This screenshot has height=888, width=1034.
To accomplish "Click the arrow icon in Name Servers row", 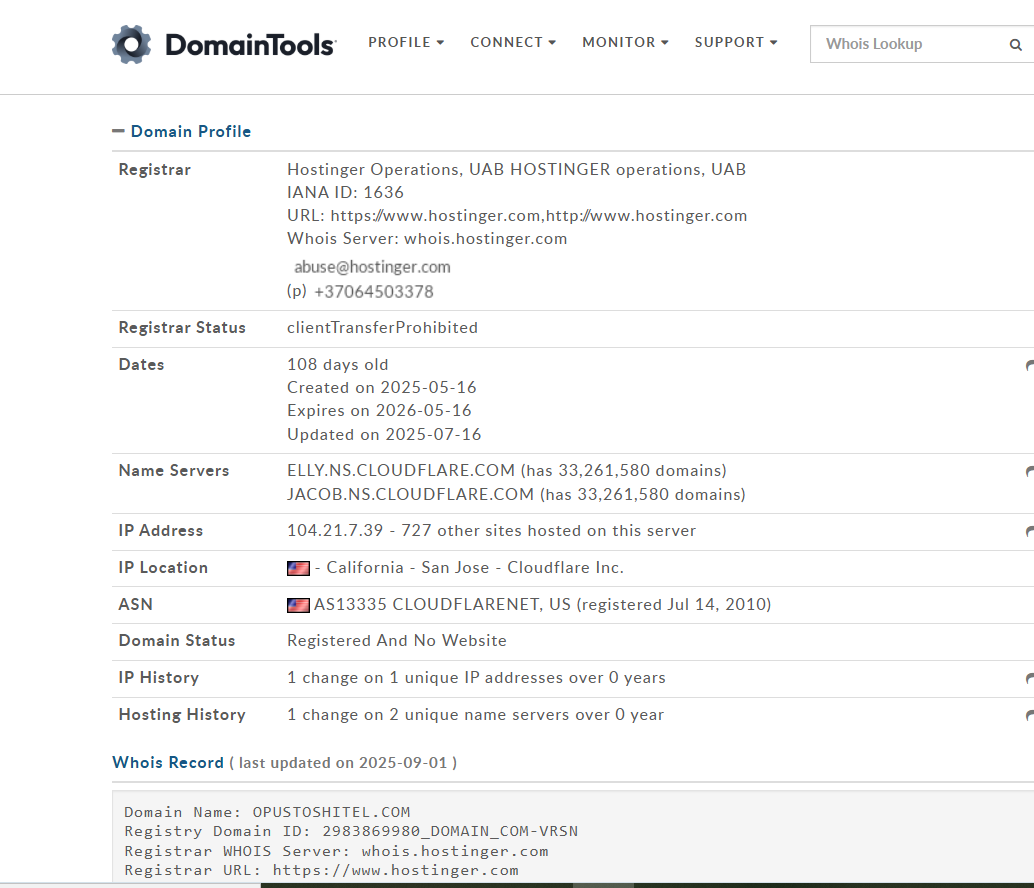I will (x=1029, y=471).
